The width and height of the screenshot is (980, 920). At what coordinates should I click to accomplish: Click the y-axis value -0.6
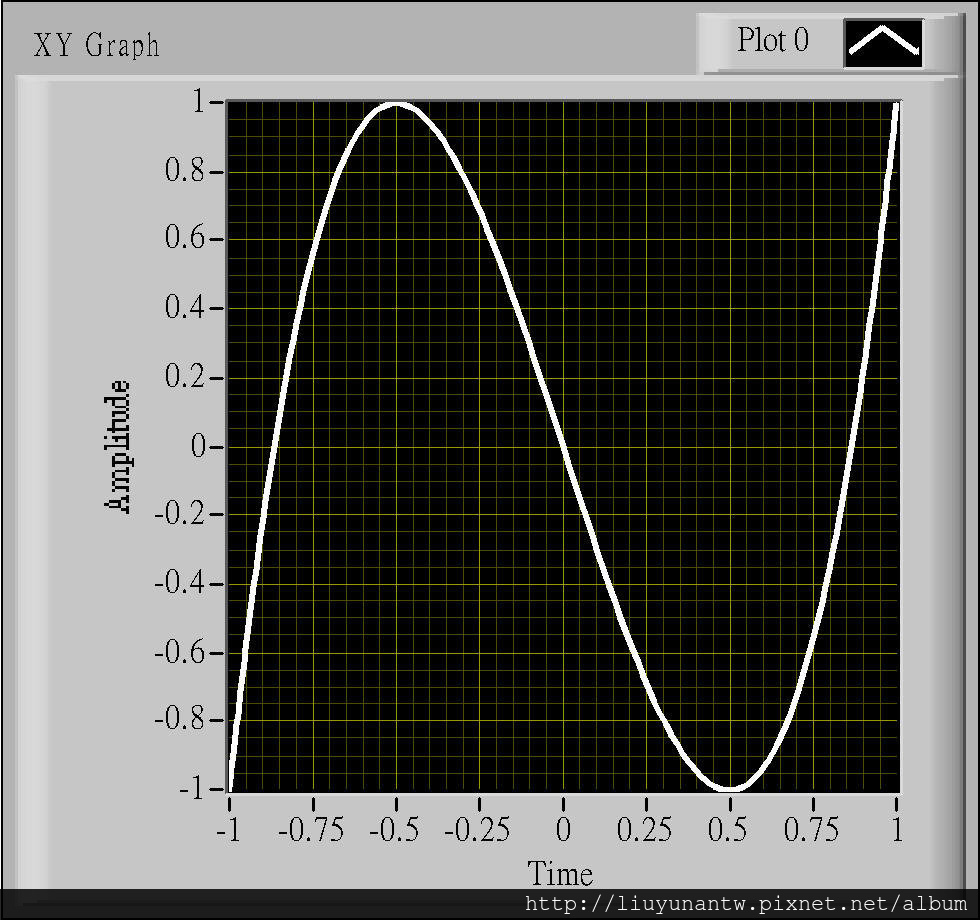[x=180, y=652]
